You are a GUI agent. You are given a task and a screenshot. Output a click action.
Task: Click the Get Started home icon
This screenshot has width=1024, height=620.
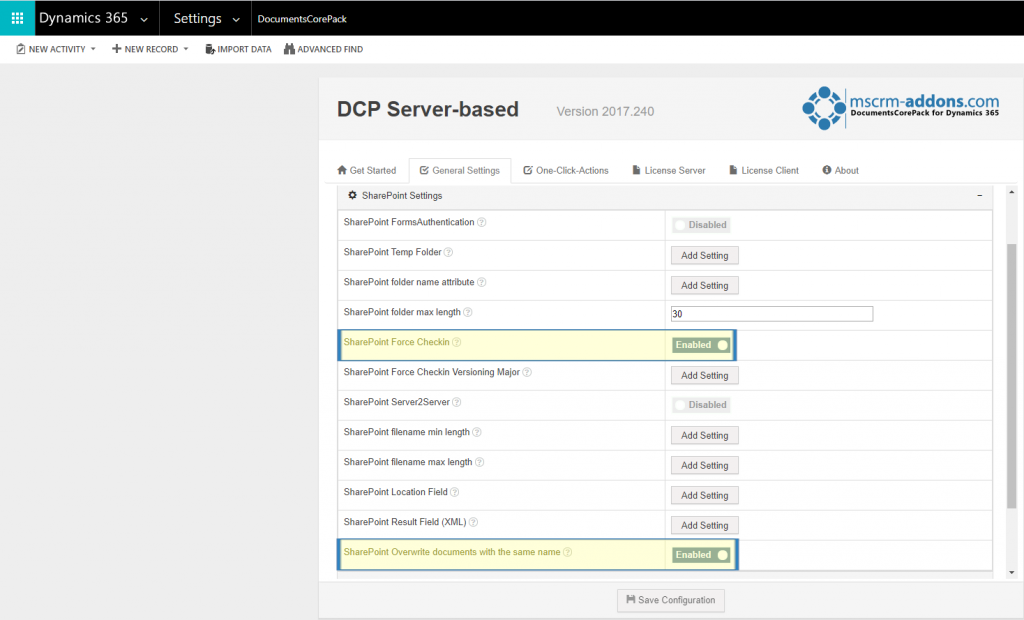pyautogui.click(x=344, y=170)
